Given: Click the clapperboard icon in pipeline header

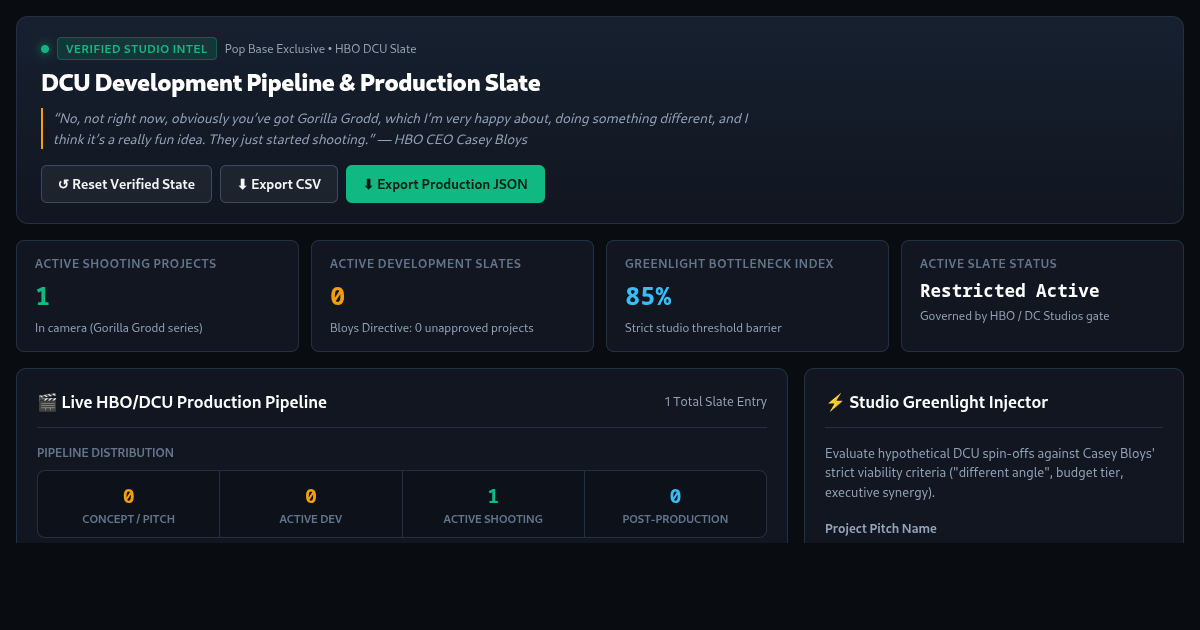Looking at the screenshot, I should pyautogui.click(x=47, y=402).
